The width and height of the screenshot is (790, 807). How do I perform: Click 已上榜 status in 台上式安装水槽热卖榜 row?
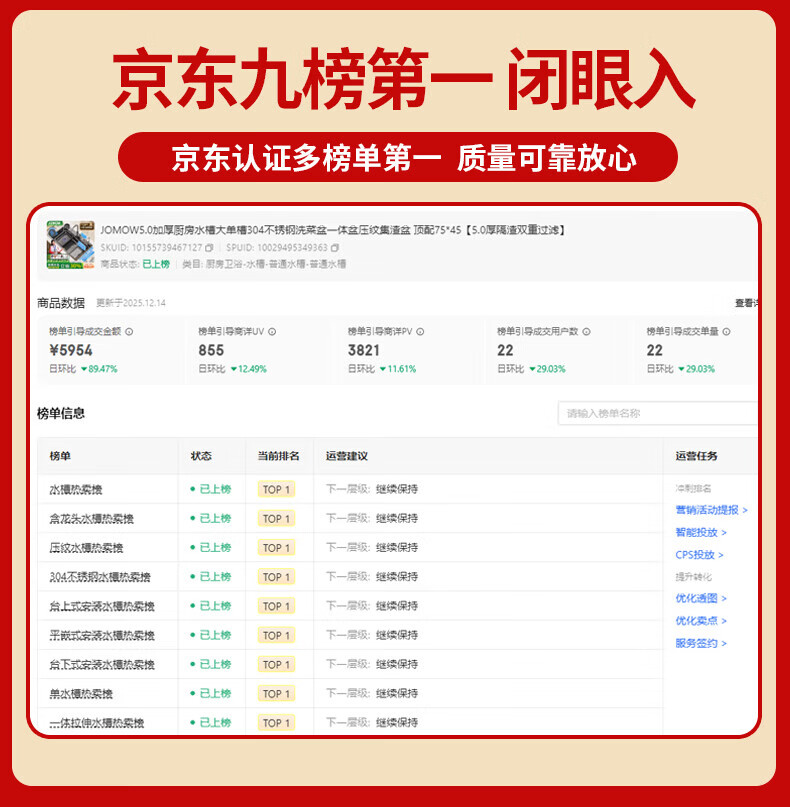210,606
